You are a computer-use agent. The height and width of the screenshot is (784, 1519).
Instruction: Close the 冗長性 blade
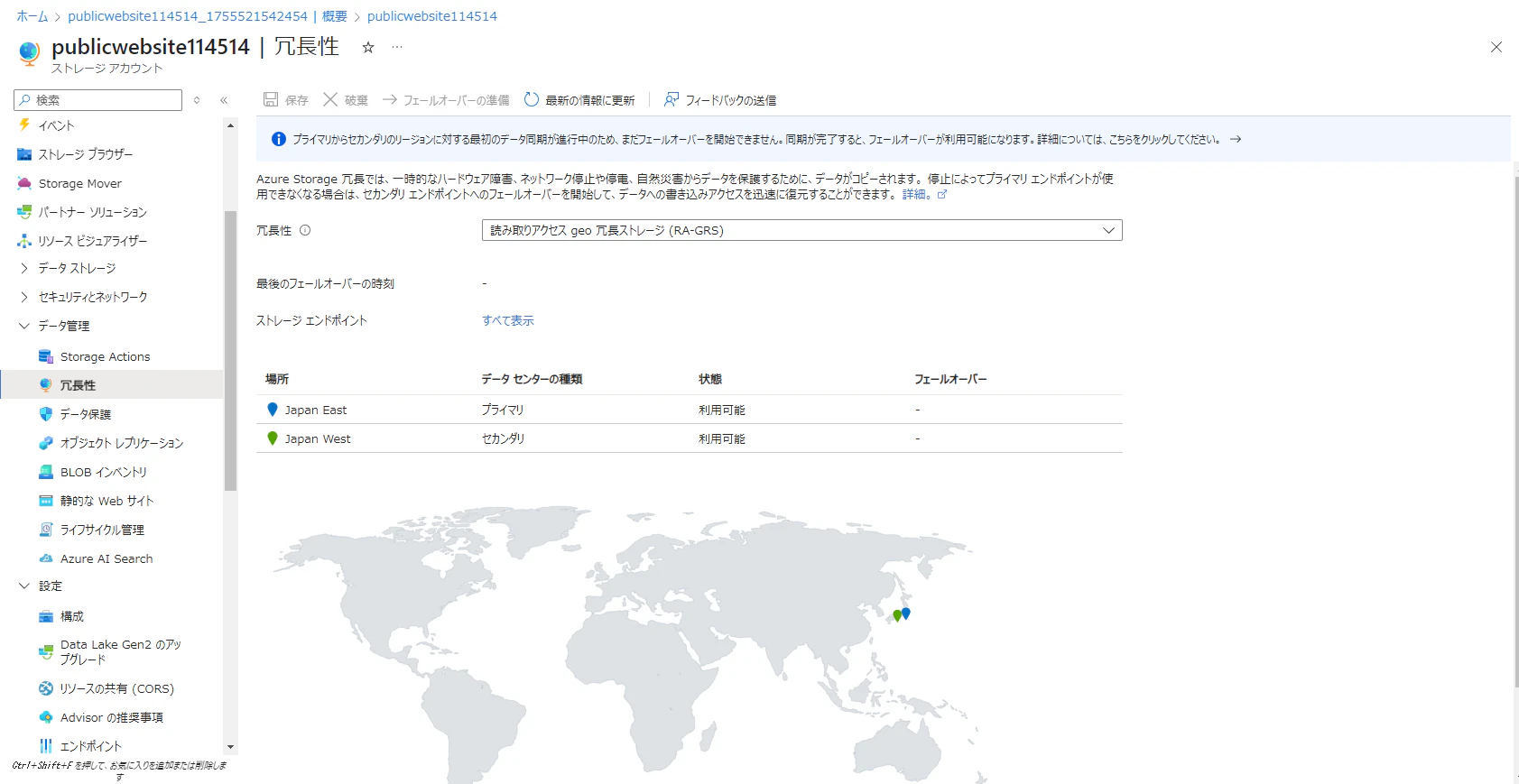pyautogui.click(x=1496, y=47)
